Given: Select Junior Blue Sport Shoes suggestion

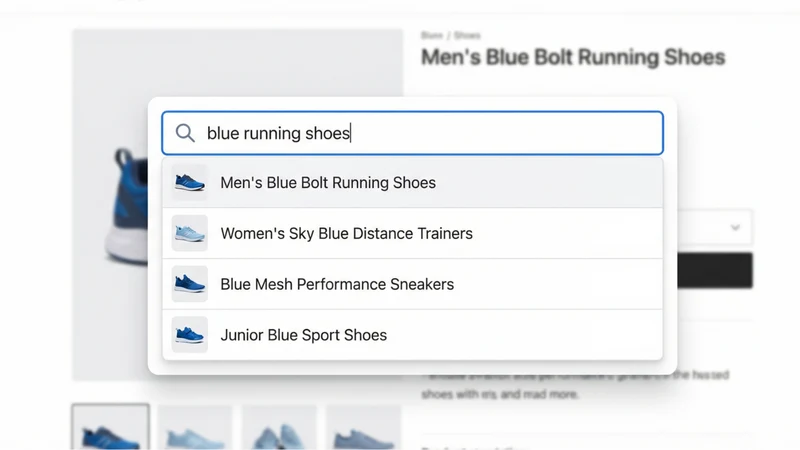Looking at the screenshot, I should click(412, 335).
